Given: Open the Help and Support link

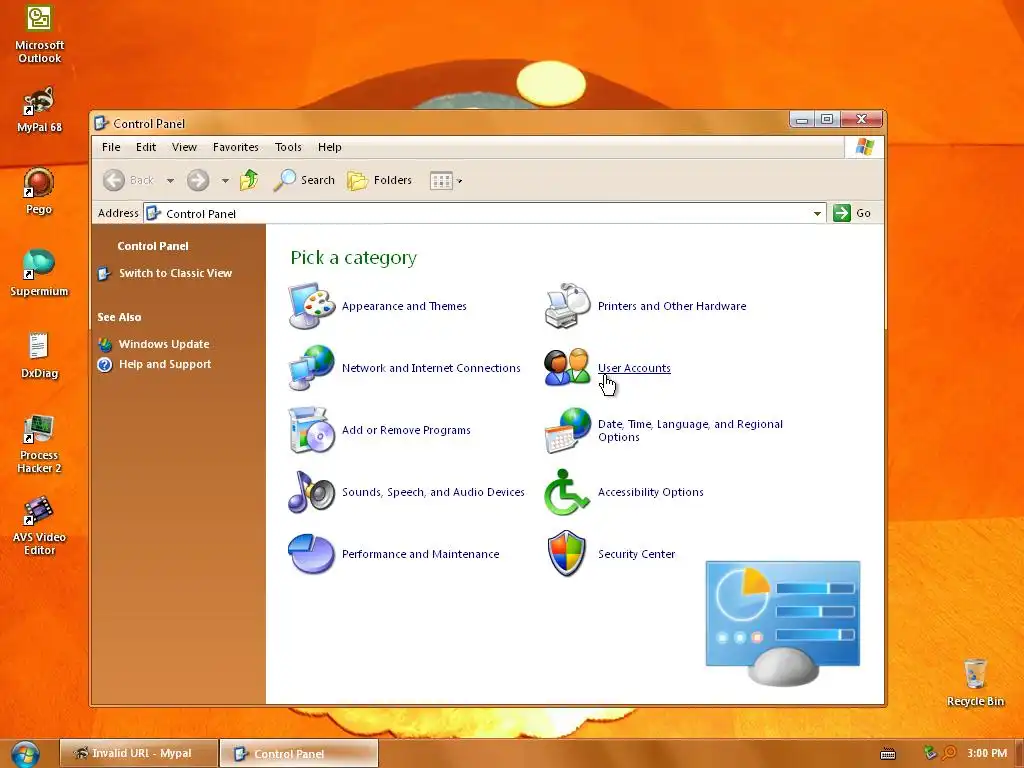Looking at the screenshot, I should point(165,364).
